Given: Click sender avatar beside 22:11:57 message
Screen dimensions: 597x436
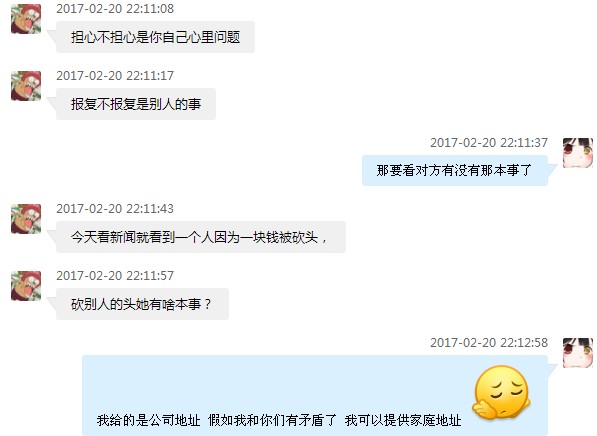Looking at the screenshot, I should tap(26, 286).
